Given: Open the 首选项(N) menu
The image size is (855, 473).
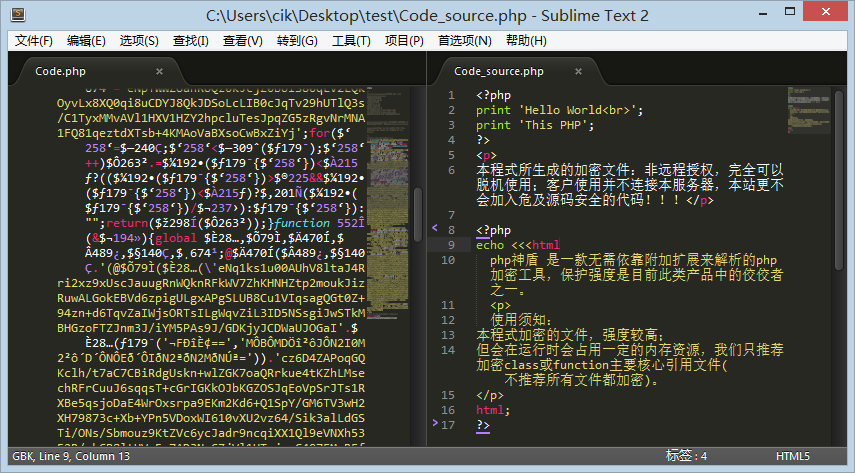Looking at the screenshot, I should [465, 41].
